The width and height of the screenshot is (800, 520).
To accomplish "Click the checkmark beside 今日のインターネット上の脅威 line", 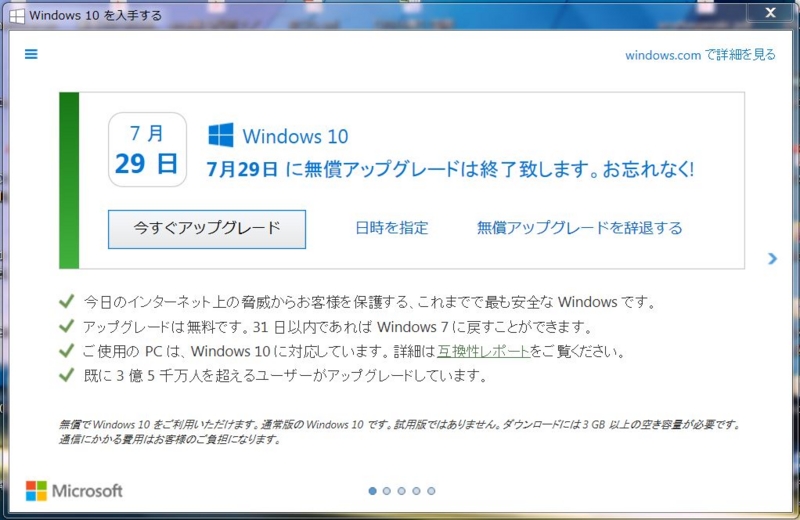I will [x=67, y=301].
